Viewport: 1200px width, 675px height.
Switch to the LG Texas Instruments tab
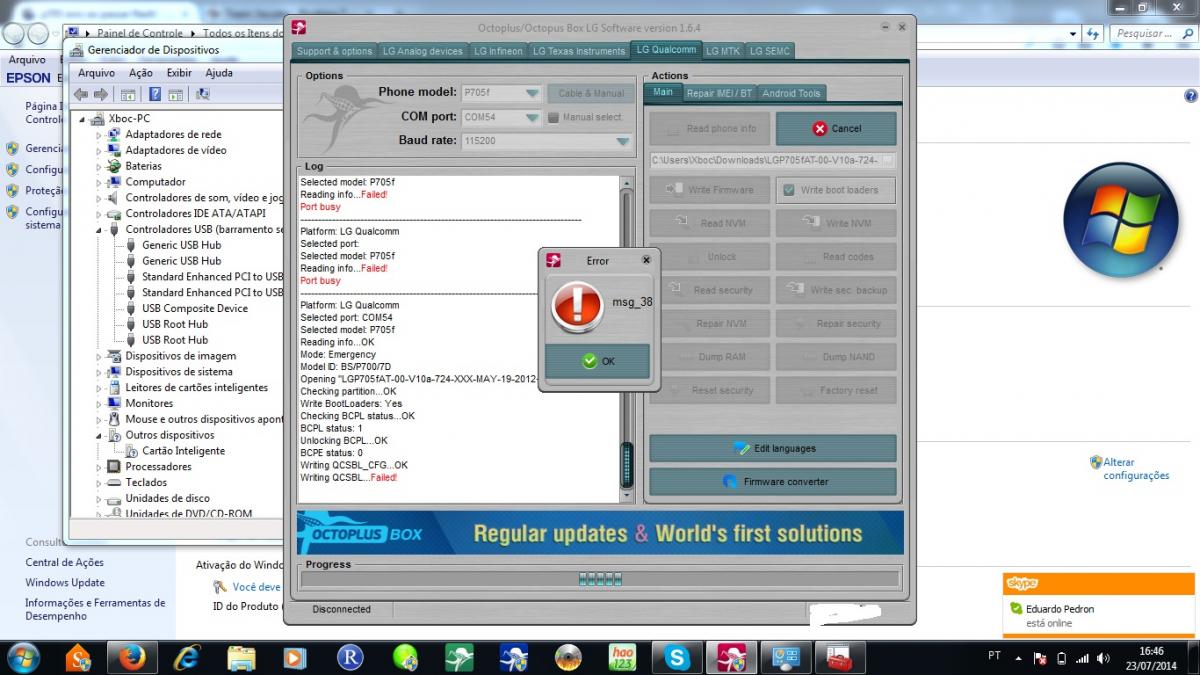tap(579, 51)
